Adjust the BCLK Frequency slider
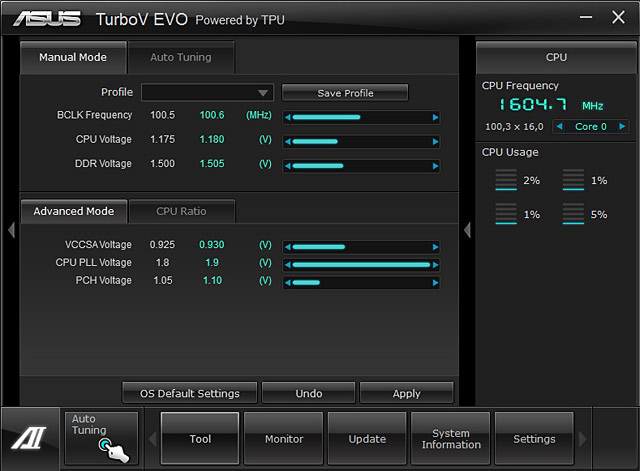The width and height of the screenshot is (640, 471). coord(361,118)
